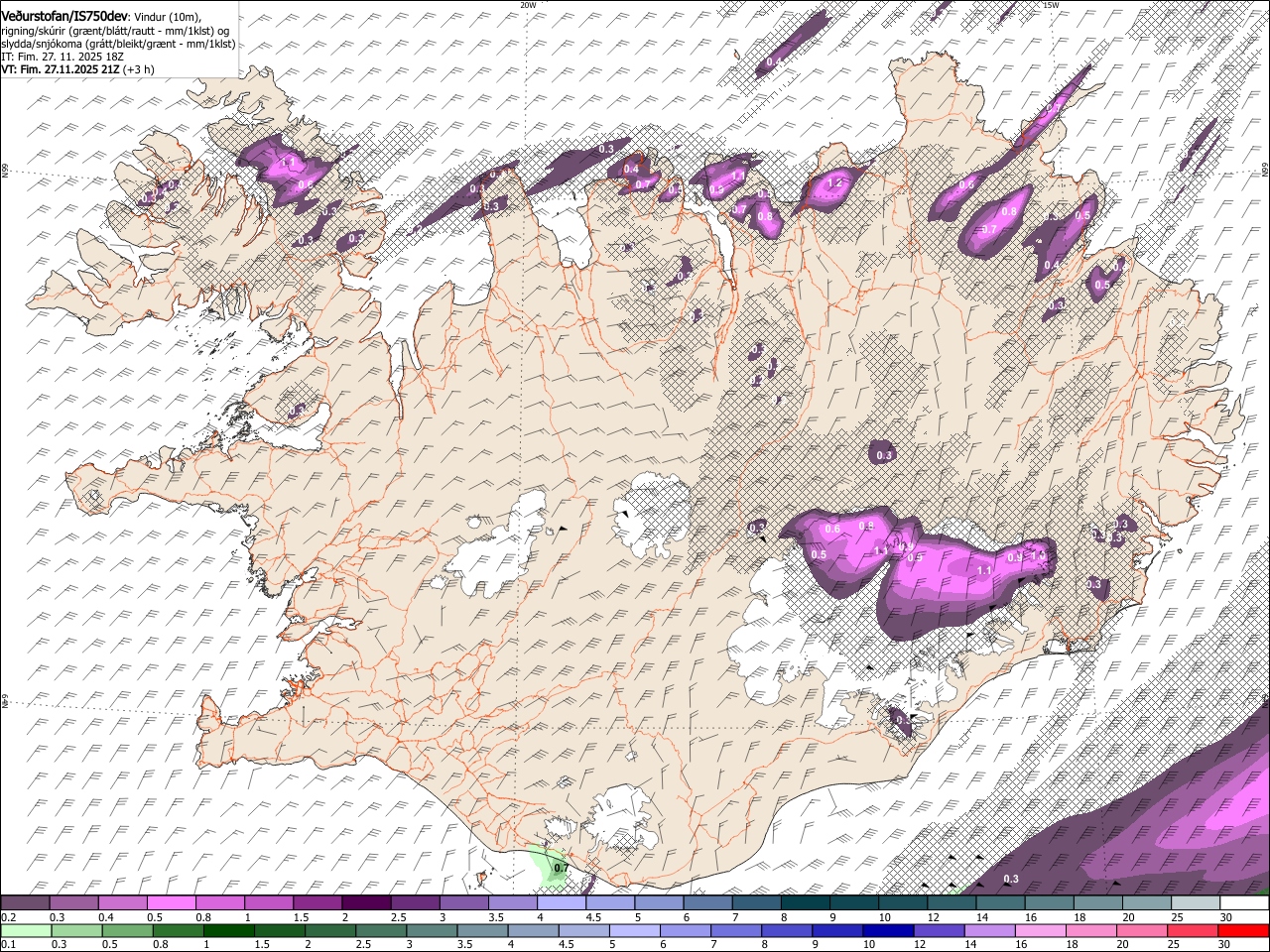Screen dimensions: 1270x952
Task: Click the palest green first swatch of lower scale
Action: pos(25,930)
